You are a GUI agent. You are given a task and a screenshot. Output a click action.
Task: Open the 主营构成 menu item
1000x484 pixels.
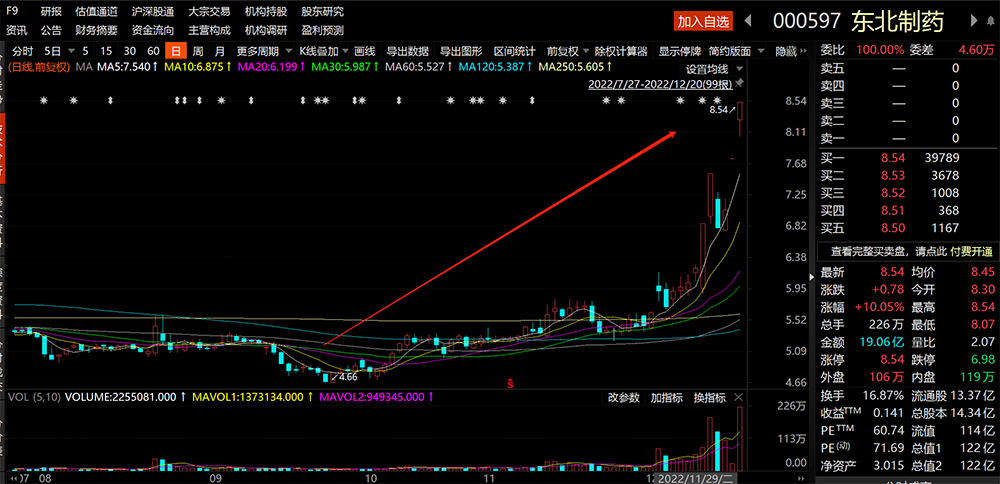click(x=210, y=30)
